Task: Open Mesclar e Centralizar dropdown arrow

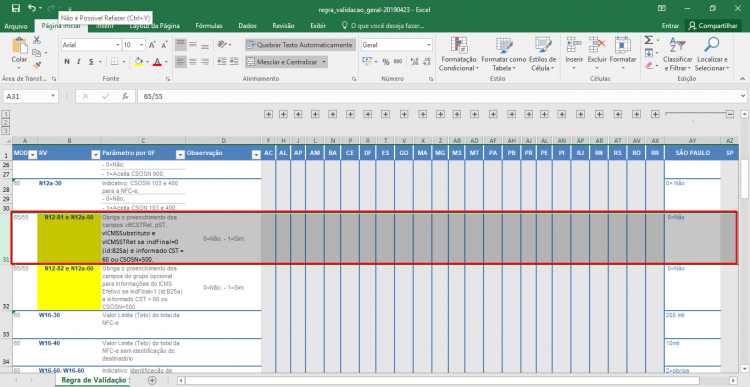Action: point(324,62)
